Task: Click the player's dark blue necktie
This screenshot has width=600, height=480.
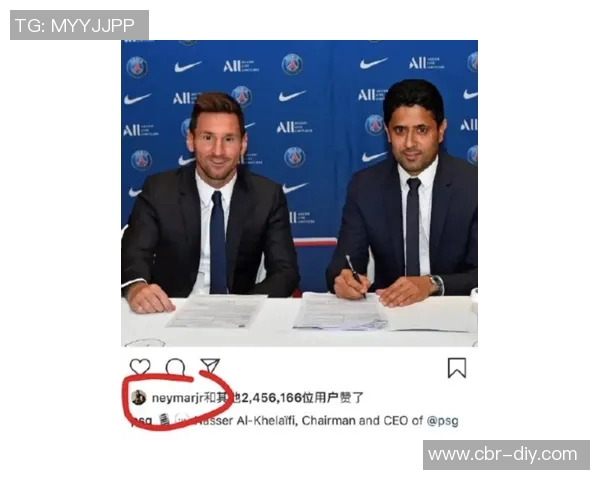Action: click(218, 242)
